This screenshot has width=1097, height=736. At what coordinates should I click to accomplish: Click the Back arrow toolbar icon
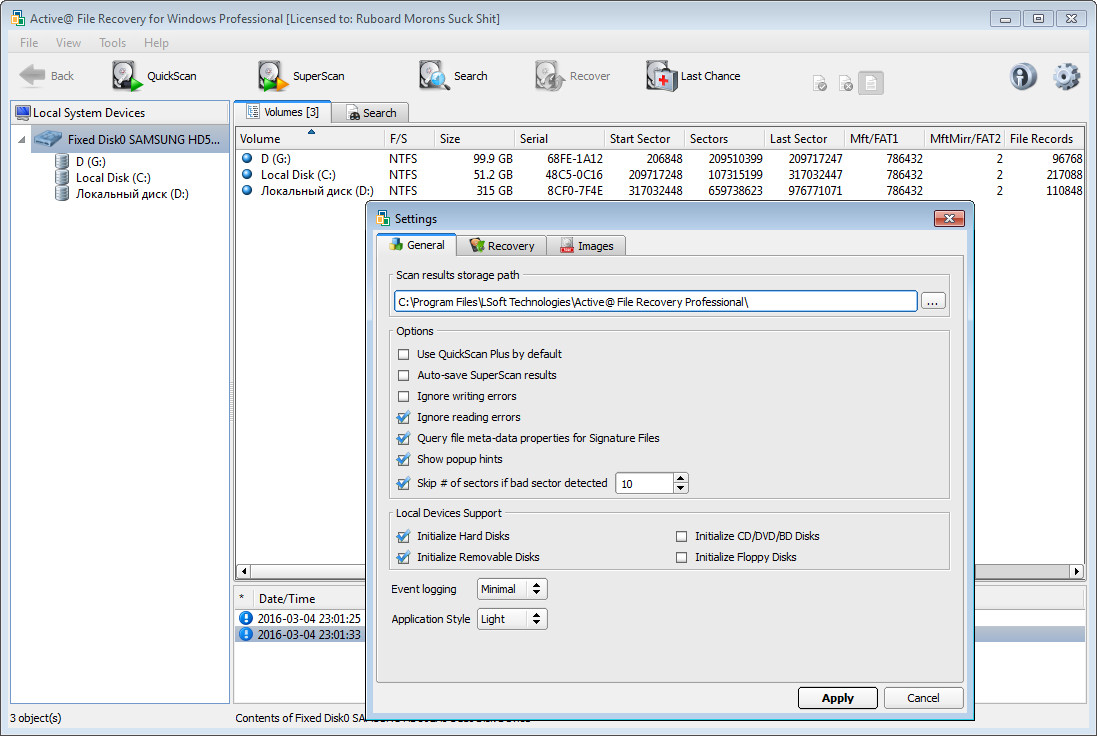click(31, 76)
